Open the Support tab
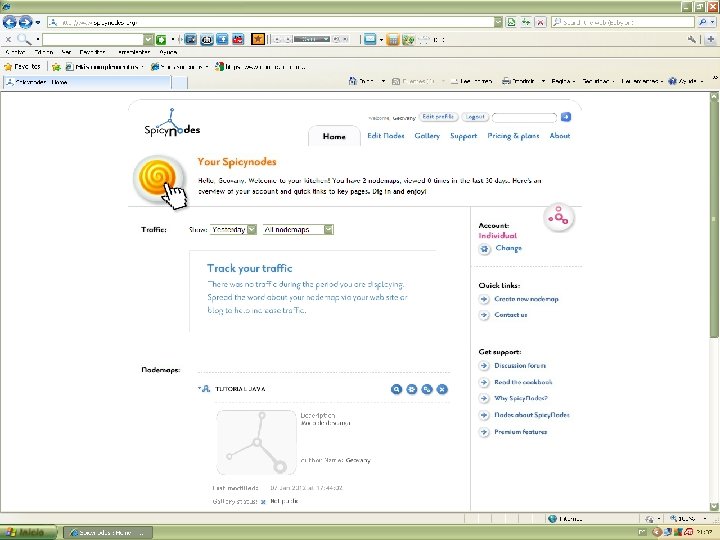This screenshot has width=720, height=540. [463, 136]
